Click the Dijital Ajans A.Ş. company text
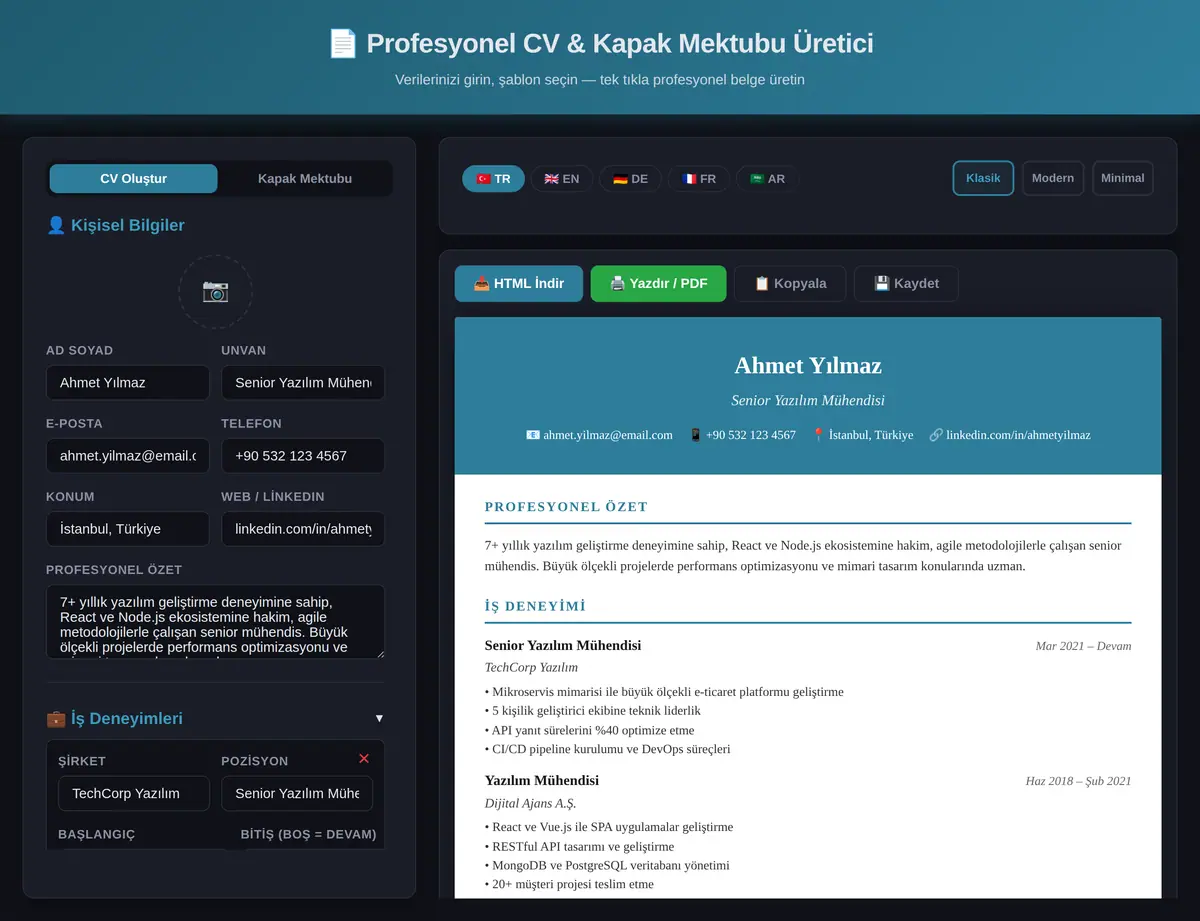The width and height of the screenshot is (1200, 921). click(530, 803)
